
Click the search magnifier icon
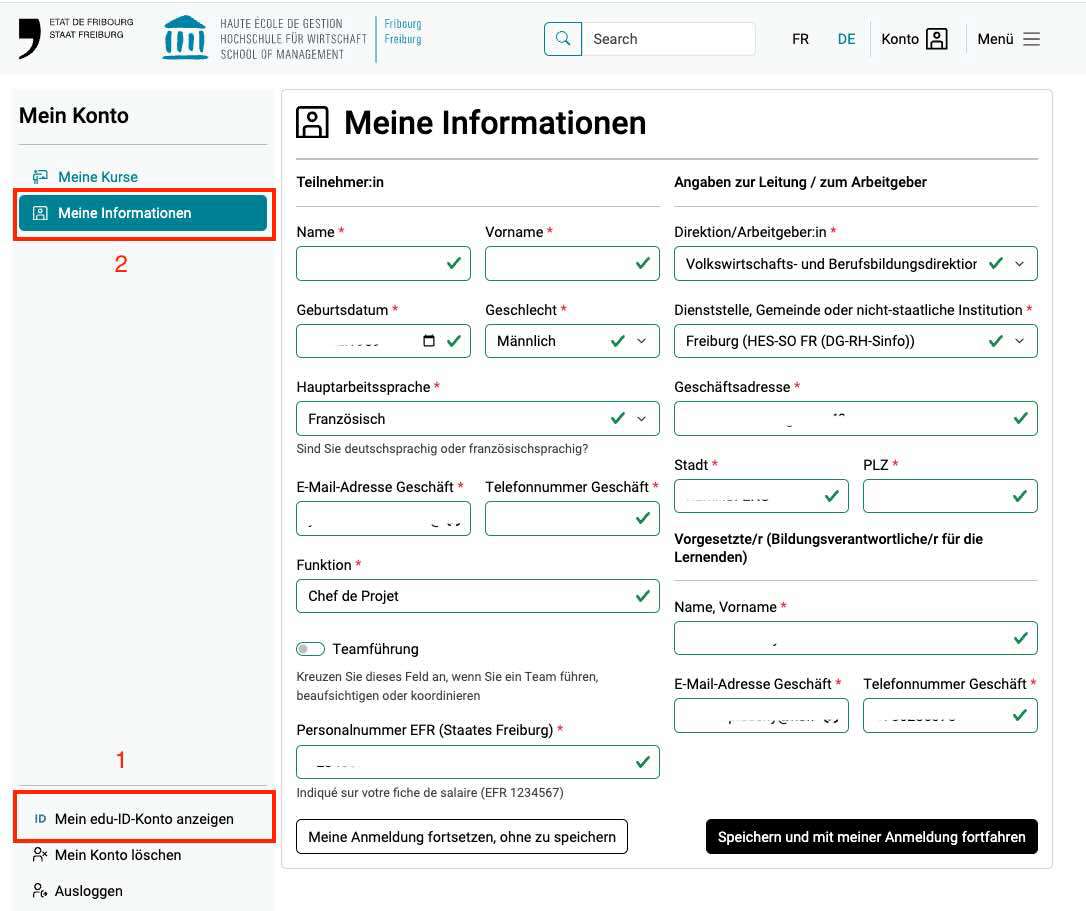[x=563, y=39]
